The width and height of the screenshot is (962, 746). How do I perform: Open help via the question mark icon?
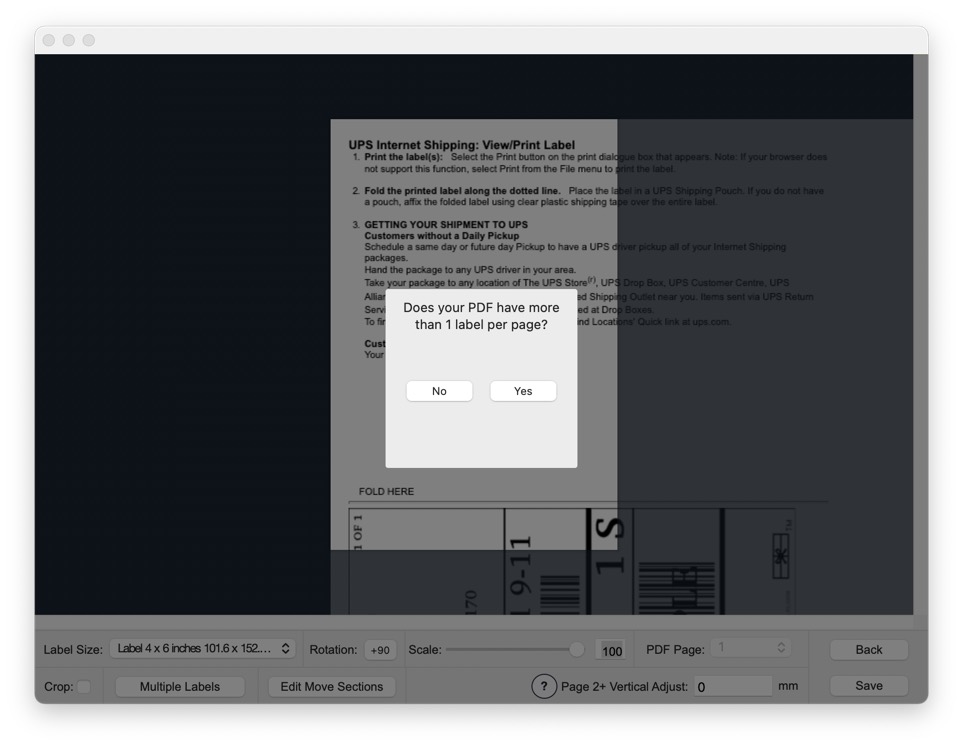(x=543, y=687)
